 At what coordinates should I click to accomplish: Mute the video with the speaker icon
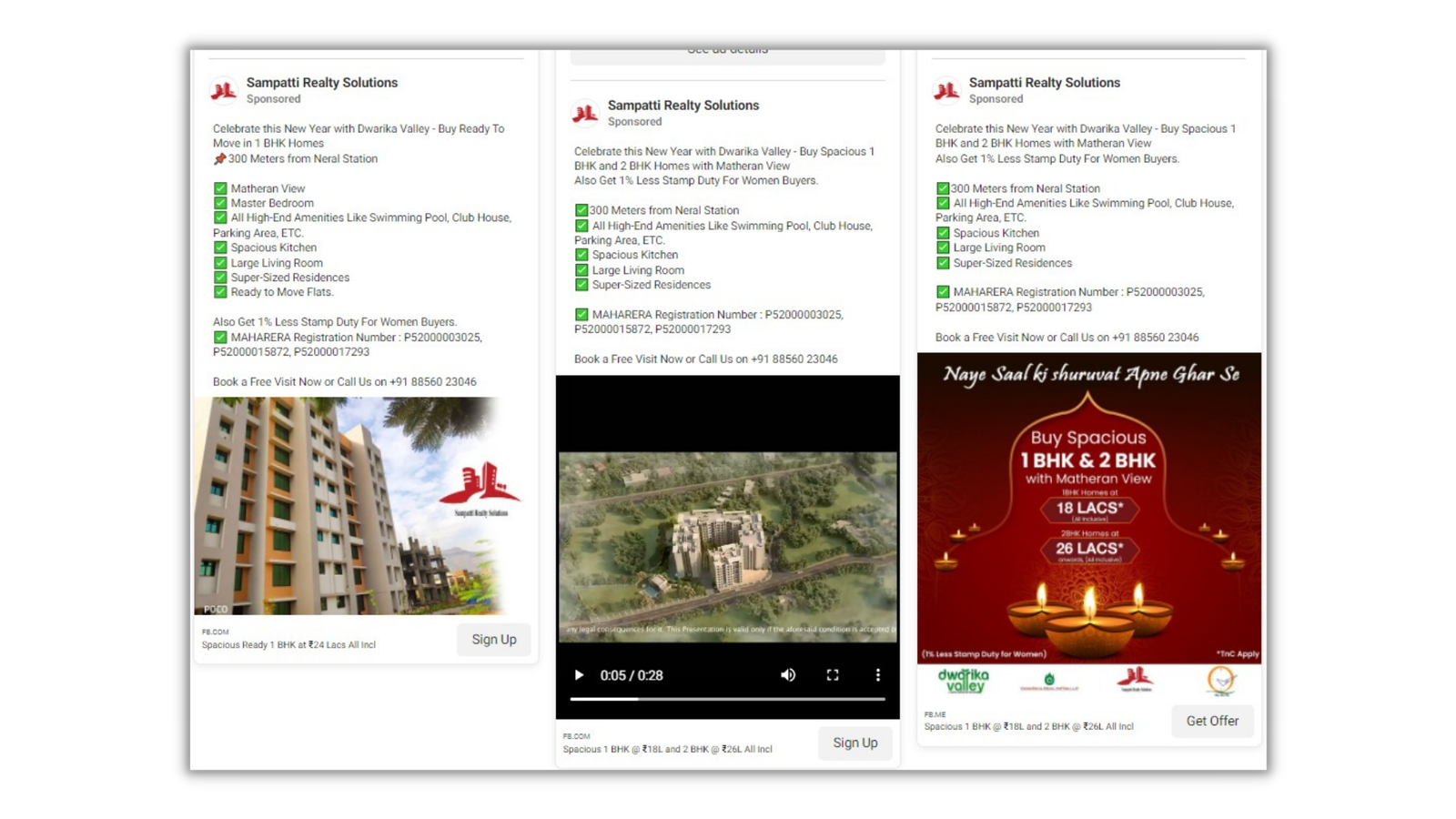(788, 675)
